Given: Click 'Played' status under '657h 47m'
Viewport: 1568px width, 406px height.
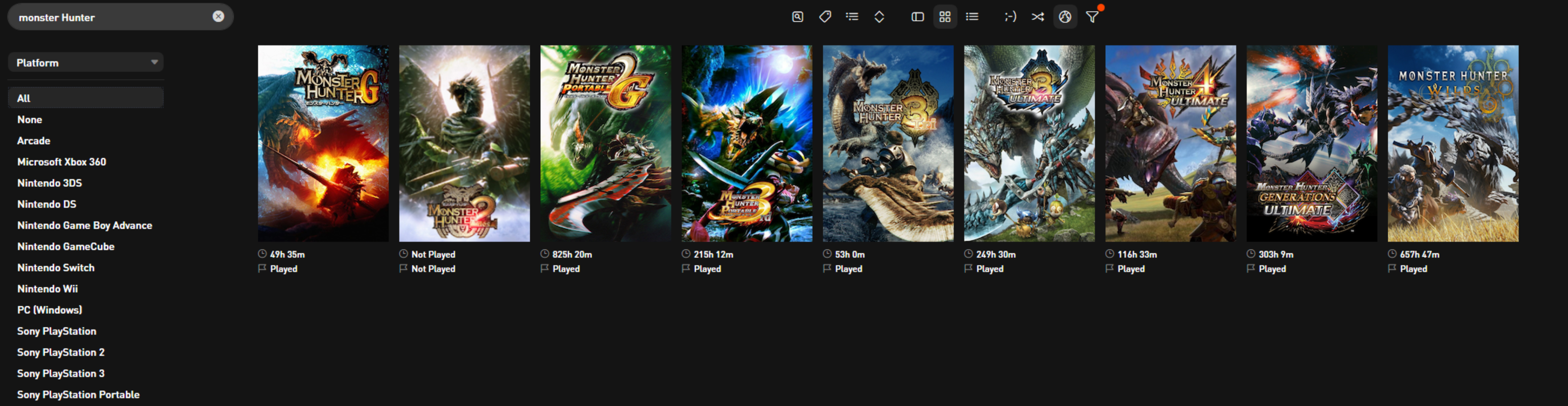Looking at the screenshot, I should 1413,269.
